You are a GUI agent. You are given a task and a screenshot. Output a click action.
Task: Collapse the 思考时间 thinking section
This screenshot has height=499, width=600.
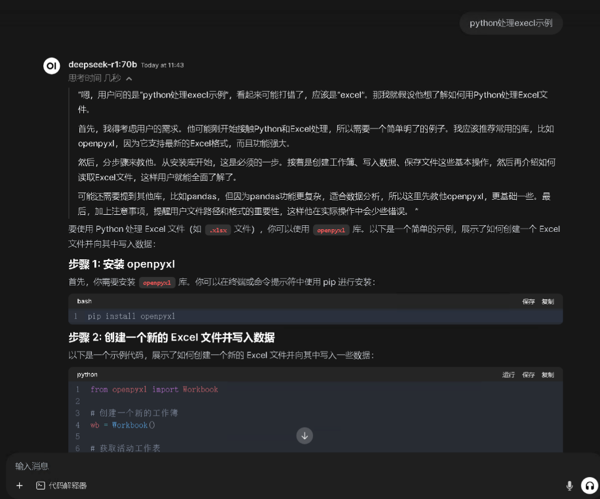tap(101, 77)
